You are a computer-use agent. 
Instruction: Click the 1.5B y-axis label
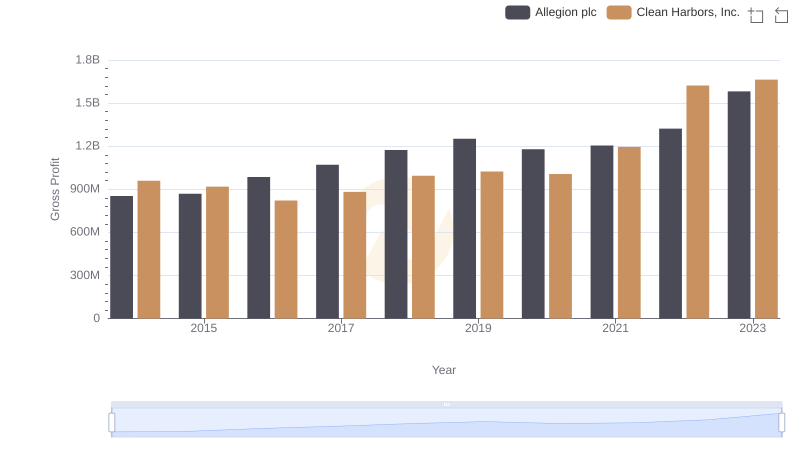(x=88, y=103)
